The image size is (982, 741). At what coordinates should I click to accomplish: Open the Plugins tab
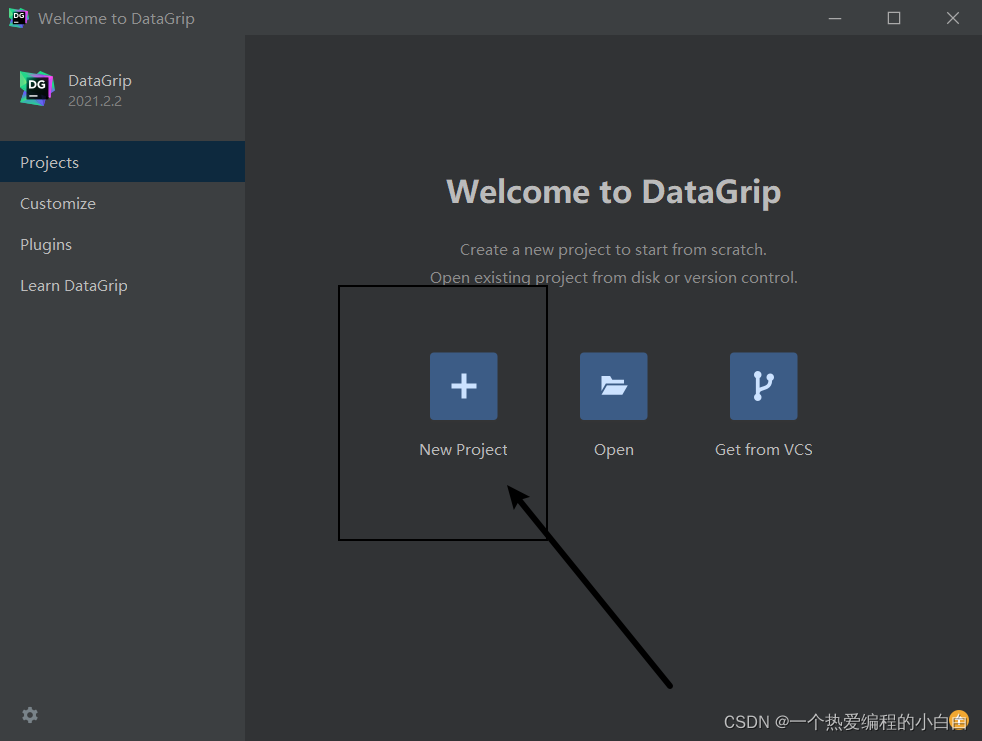(123, 244)
